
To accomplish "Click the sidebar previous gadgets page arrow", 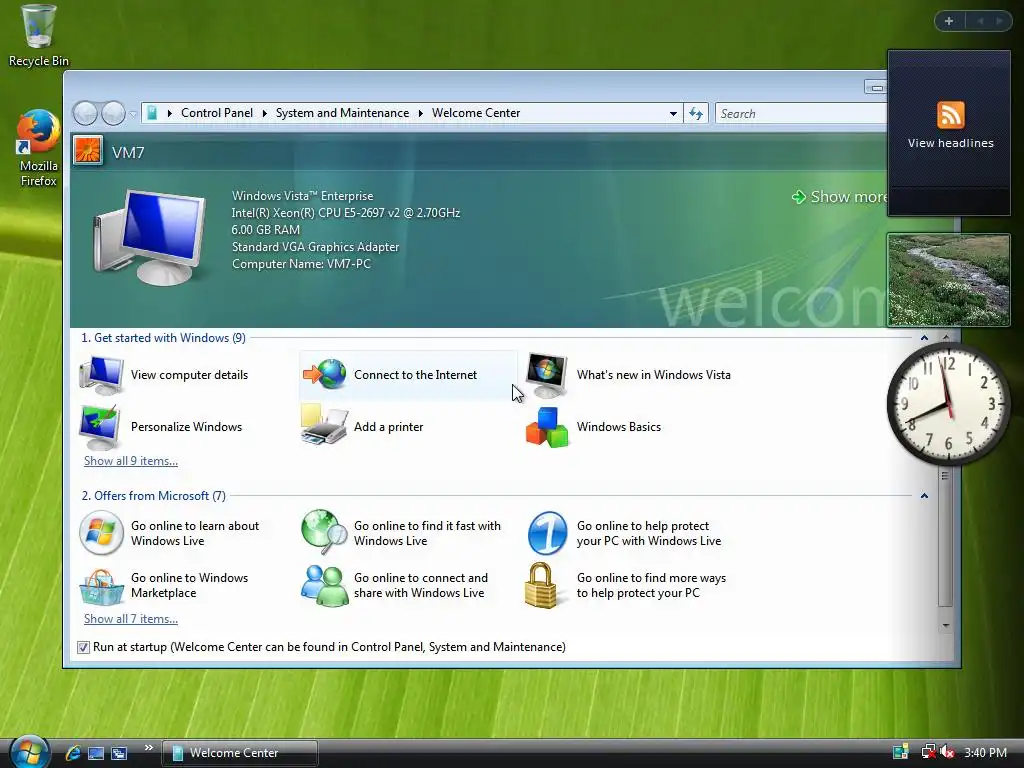I will 980,21.
